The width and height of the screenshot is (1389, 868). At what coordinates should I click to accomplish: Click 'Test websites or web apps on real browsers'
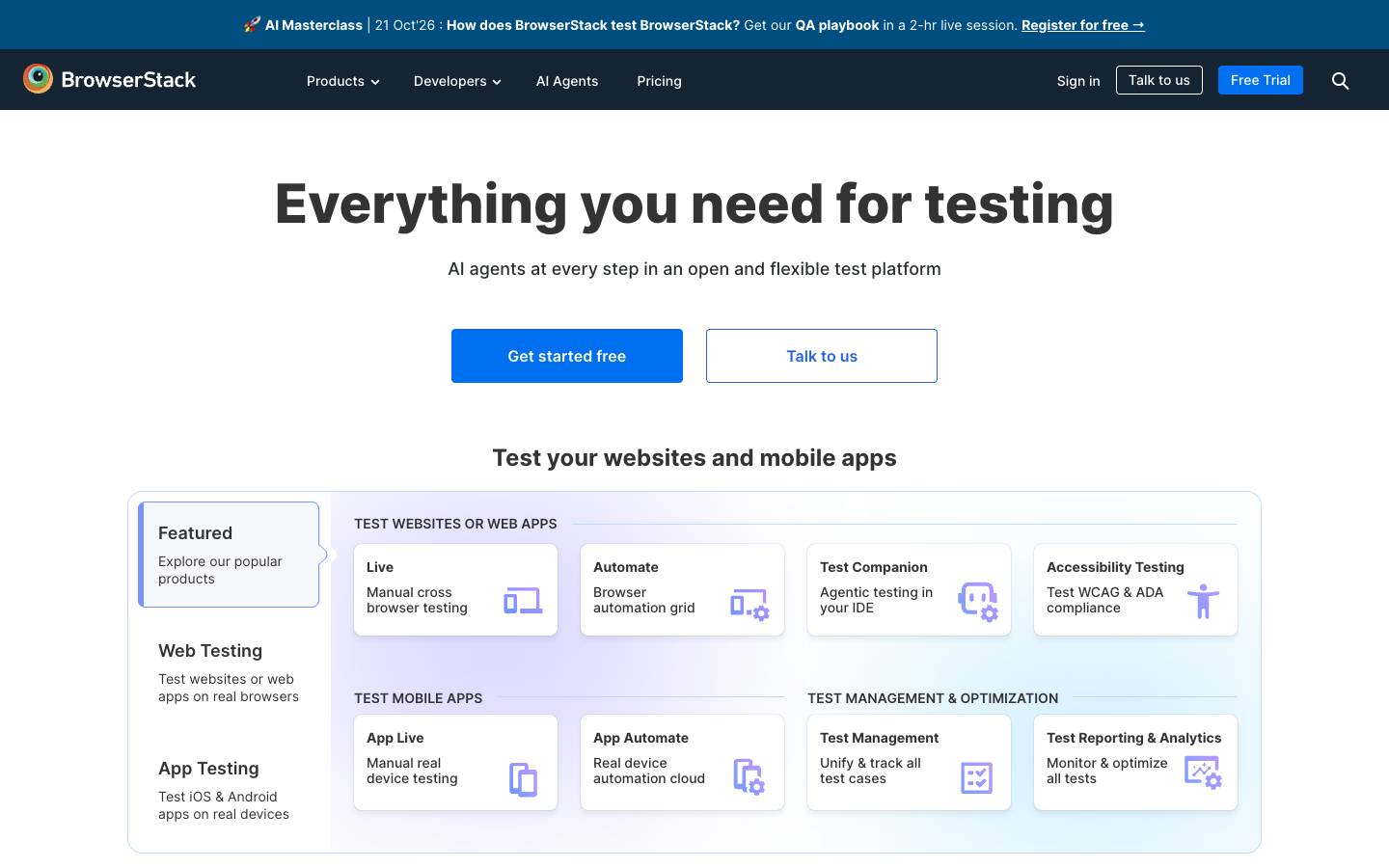coord(229,688)
